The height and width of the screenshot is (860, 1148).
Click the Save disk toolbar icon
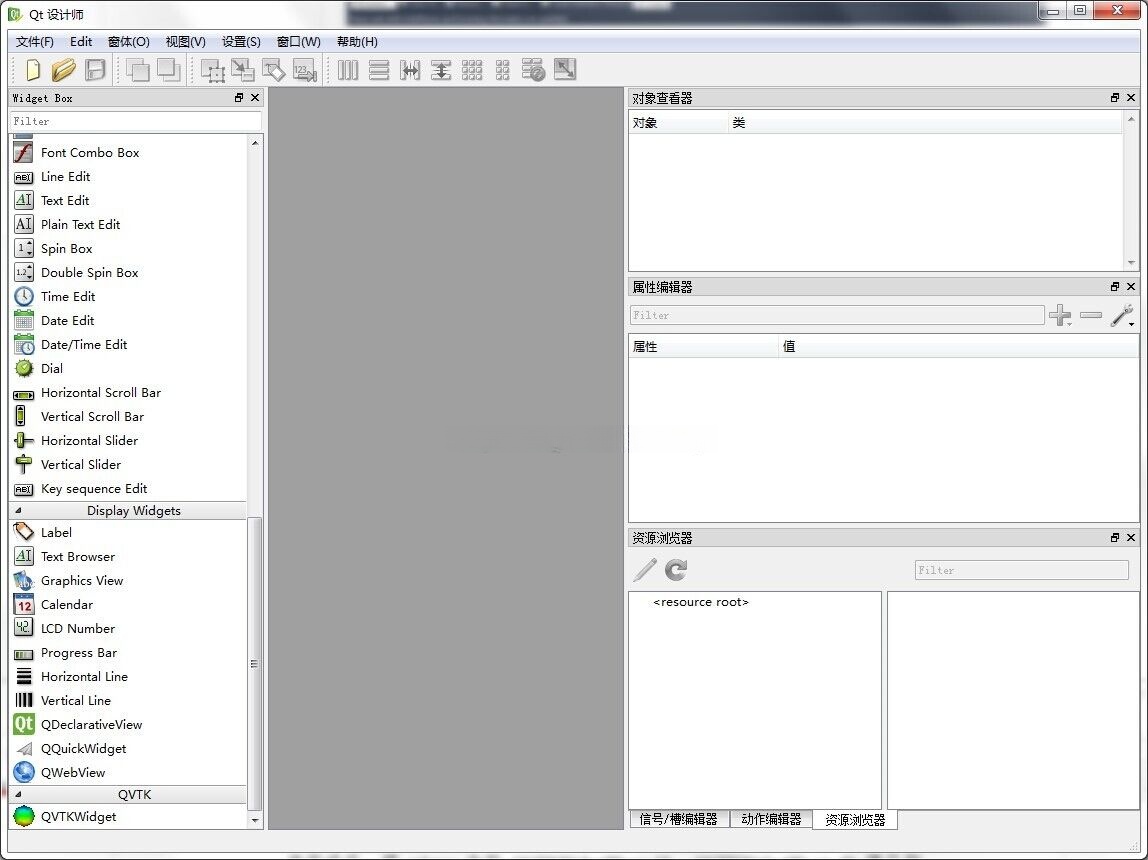coord(95,70)
